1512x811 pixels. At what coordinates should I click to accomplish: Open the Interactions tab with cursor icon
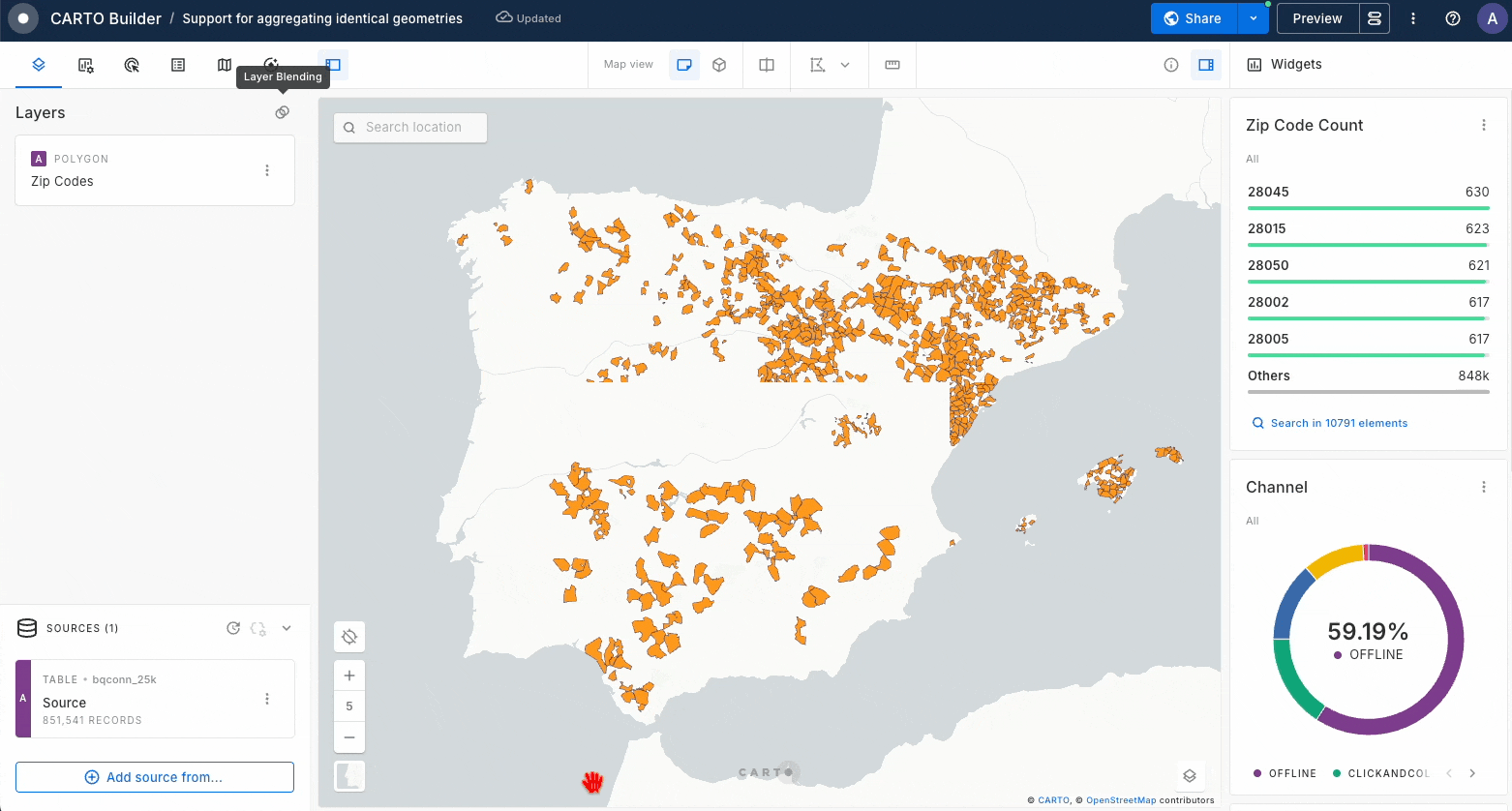coord(132,65)
